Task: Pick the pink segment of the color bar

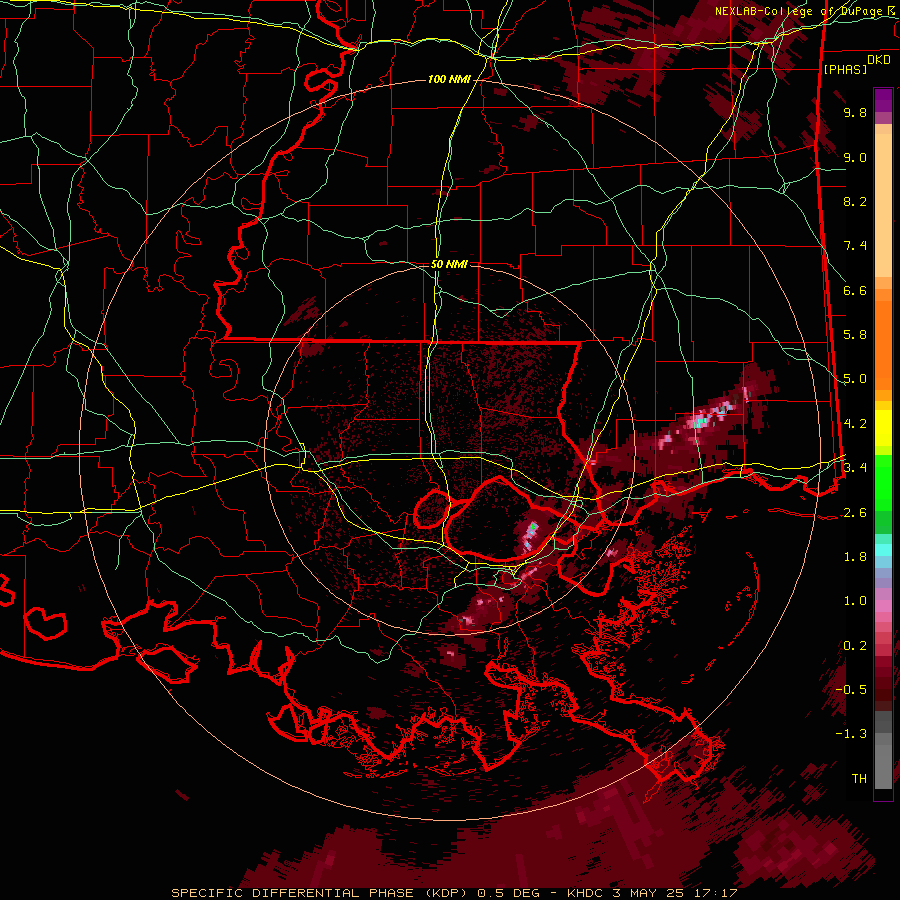Action: [x=883, y=606]
